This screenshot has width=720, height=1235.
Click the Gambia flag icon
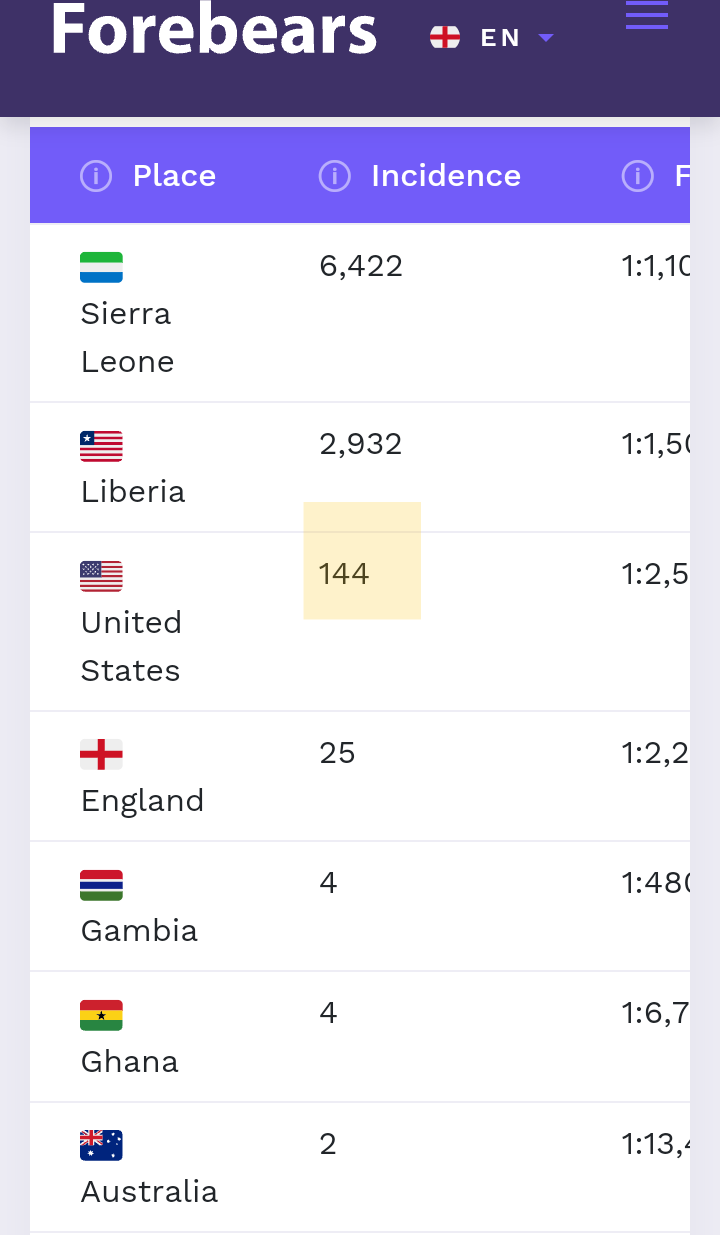(x=101, y=885)
